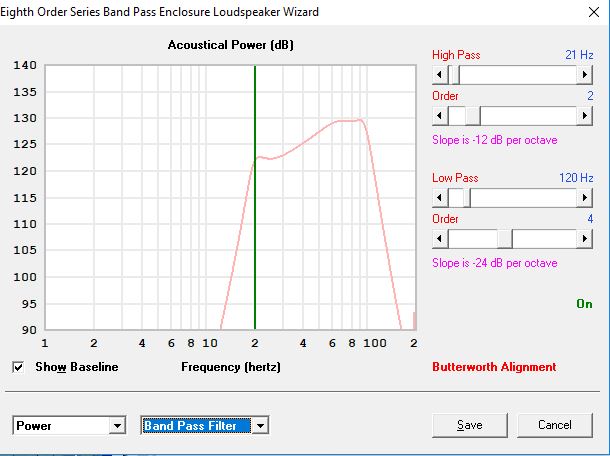Save the band pass filter settings
This screenshot has width=610, height=456.
[470, 425]
